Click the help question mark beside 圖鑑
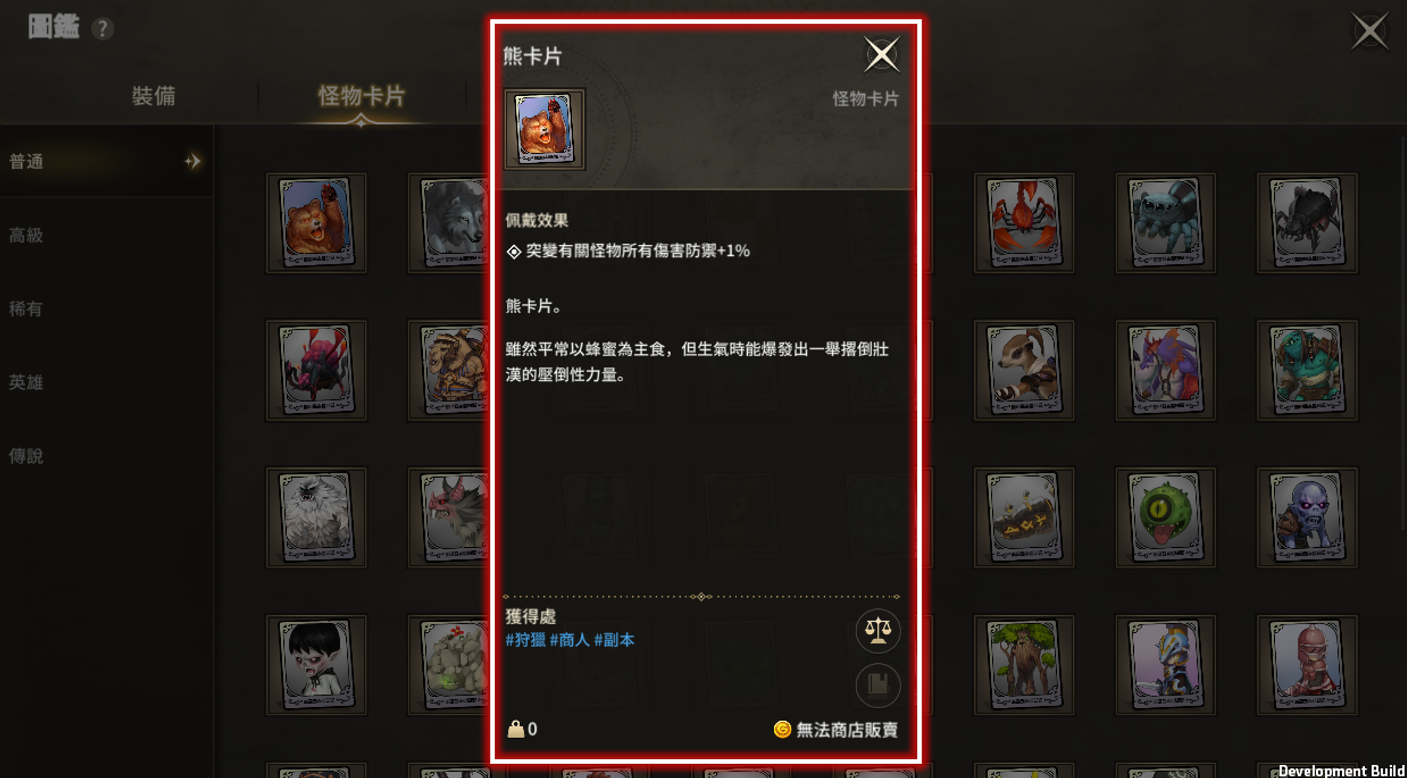 tap(102, 29)
